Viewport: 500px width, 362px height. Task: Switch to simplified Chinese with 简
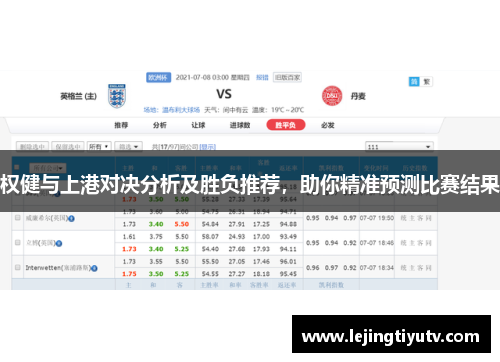[414, 82]
